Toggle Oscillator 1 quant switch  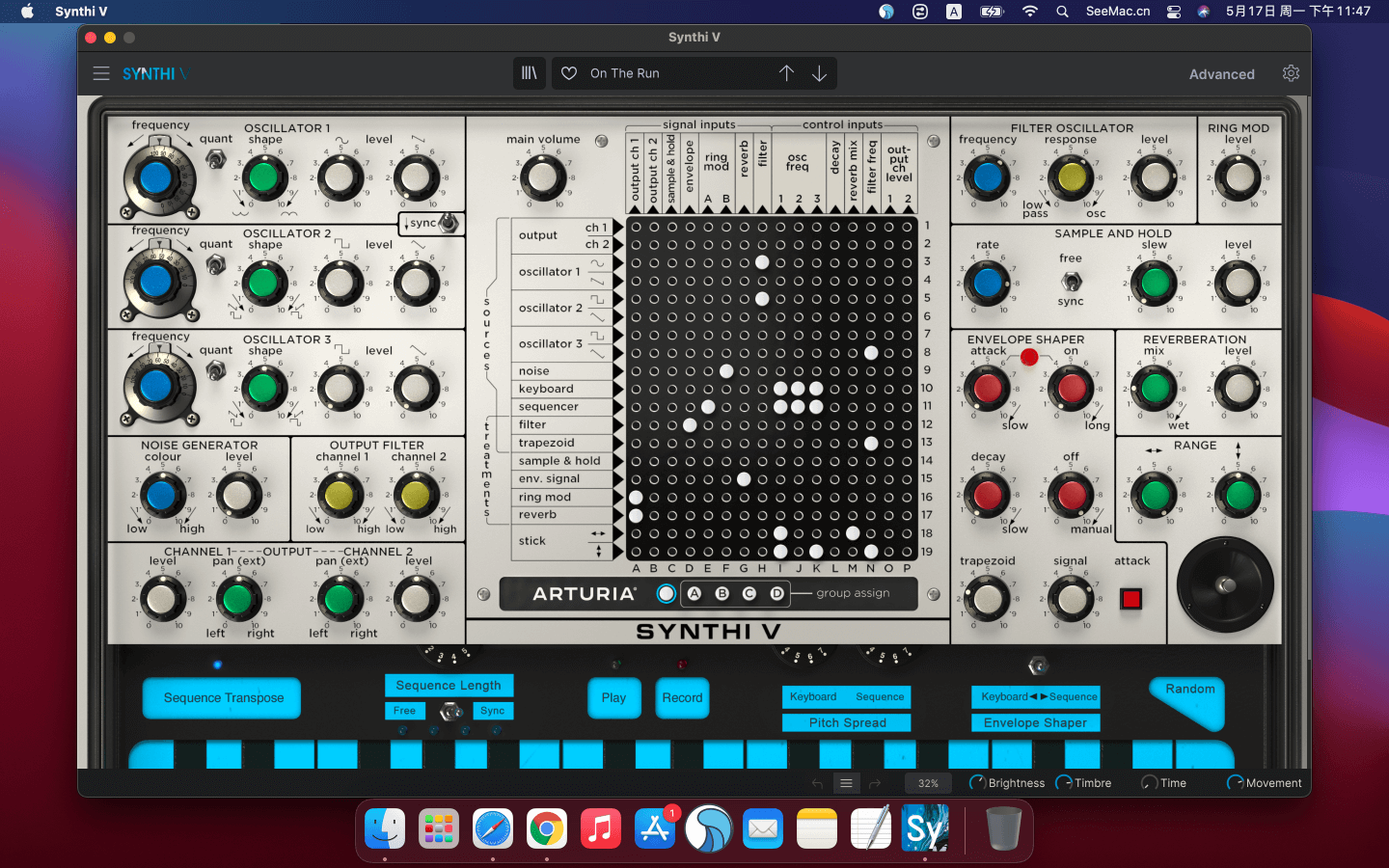tap(216, 159)
